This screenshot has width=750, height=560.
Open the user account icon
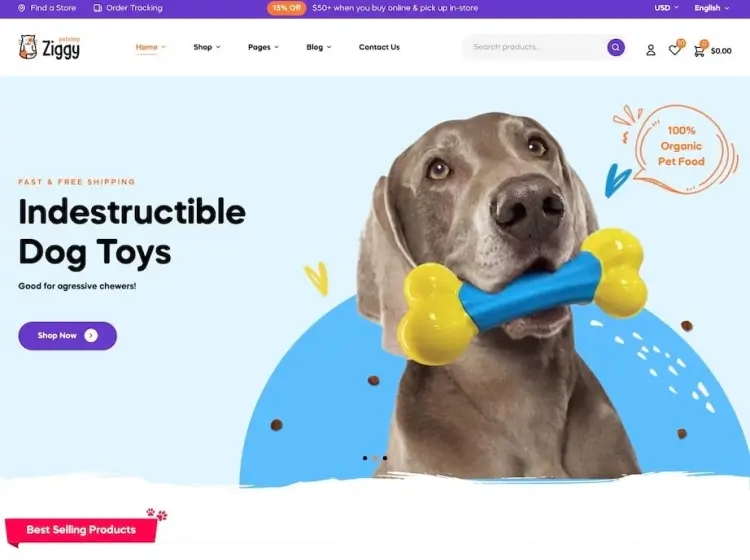point(651,50)
